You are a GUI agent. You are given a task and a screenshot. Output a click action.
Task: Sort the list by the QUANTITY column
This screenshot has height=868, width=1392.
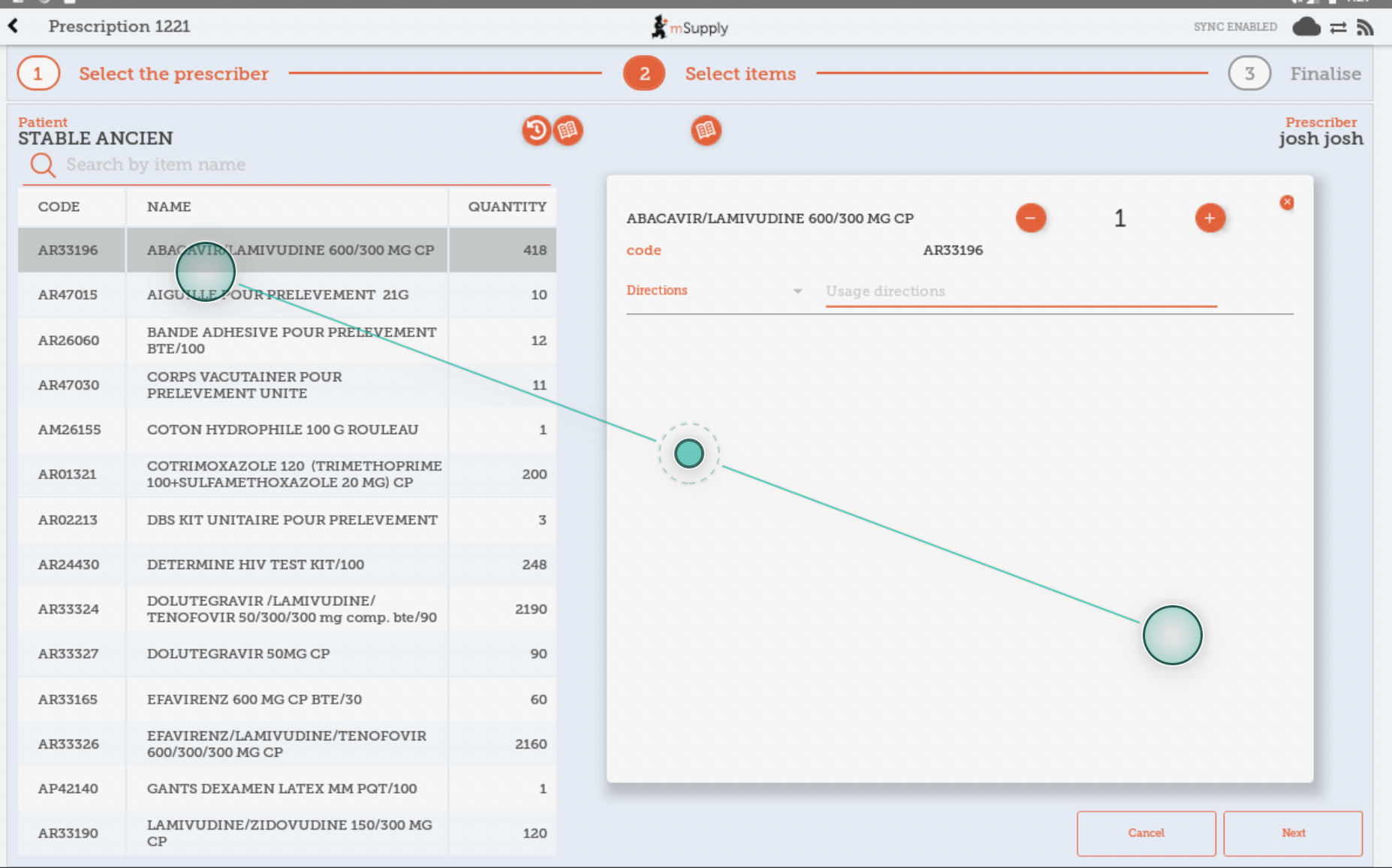click(x=506, y=206)
